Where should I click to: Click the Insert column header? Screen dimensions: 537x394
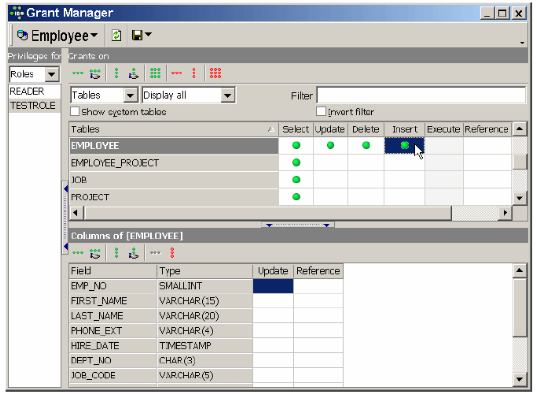click(404, 129)
